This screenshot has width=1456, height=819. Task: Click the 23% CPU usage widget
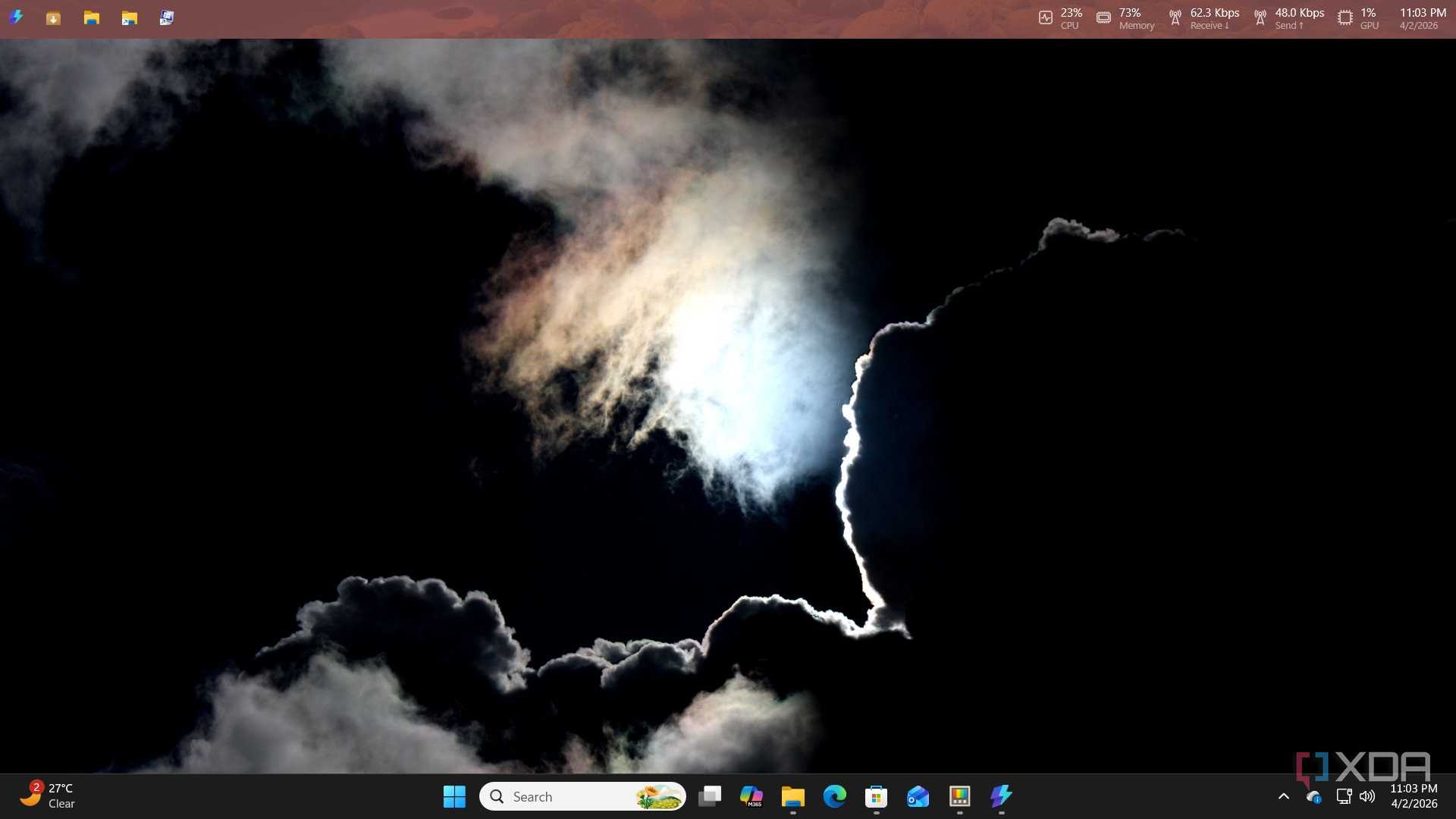[x=1060, y=19]
